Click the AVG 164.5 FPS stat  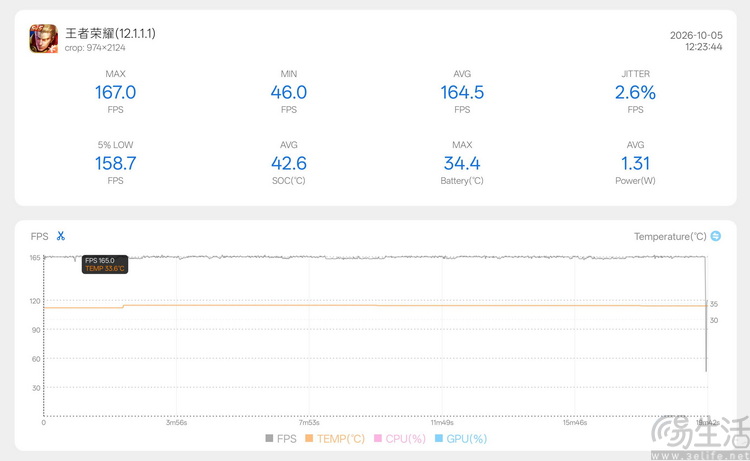point(462,92)
